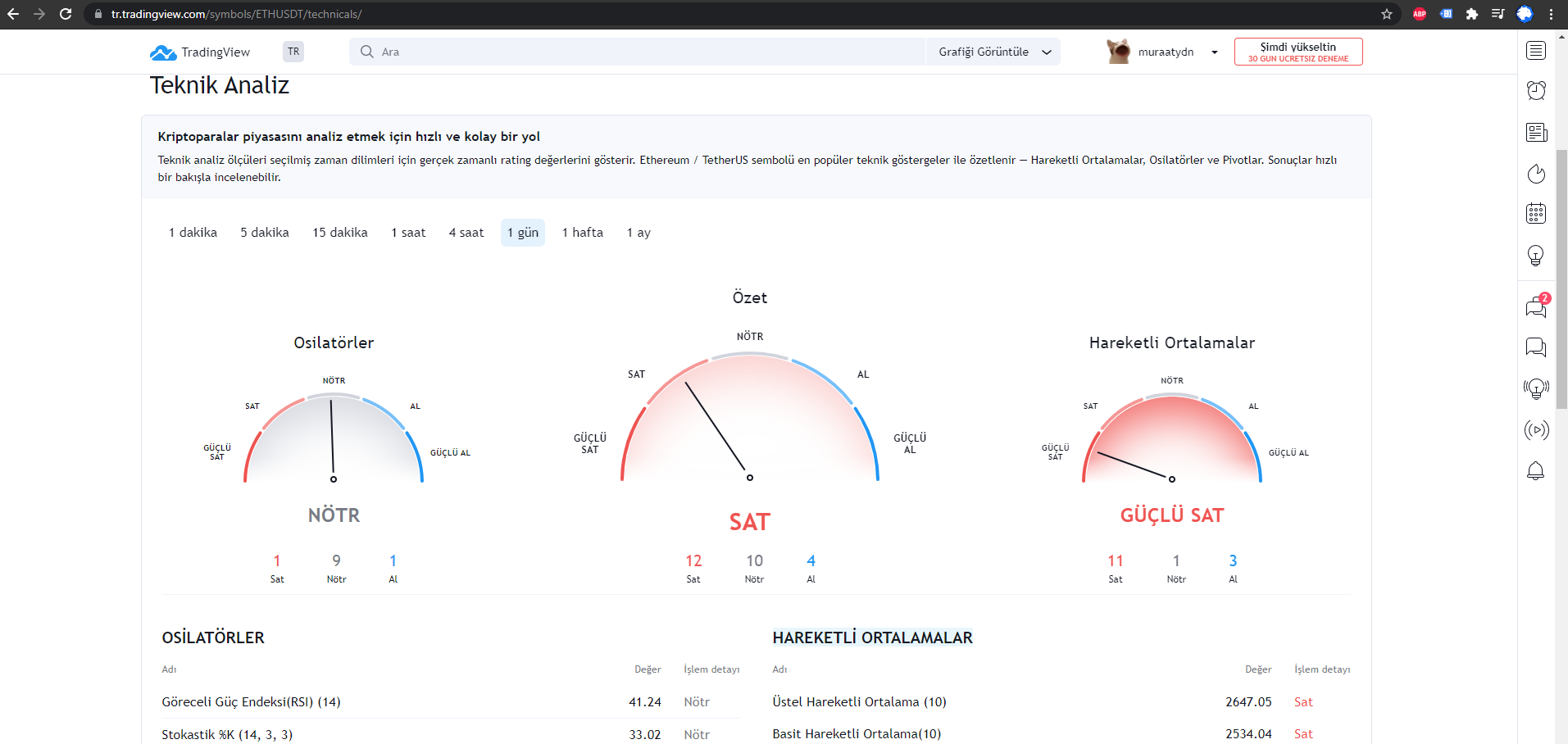Reload the page with browser refresh button
Viewport: 1568px width, 744px height.
(66, 14)
